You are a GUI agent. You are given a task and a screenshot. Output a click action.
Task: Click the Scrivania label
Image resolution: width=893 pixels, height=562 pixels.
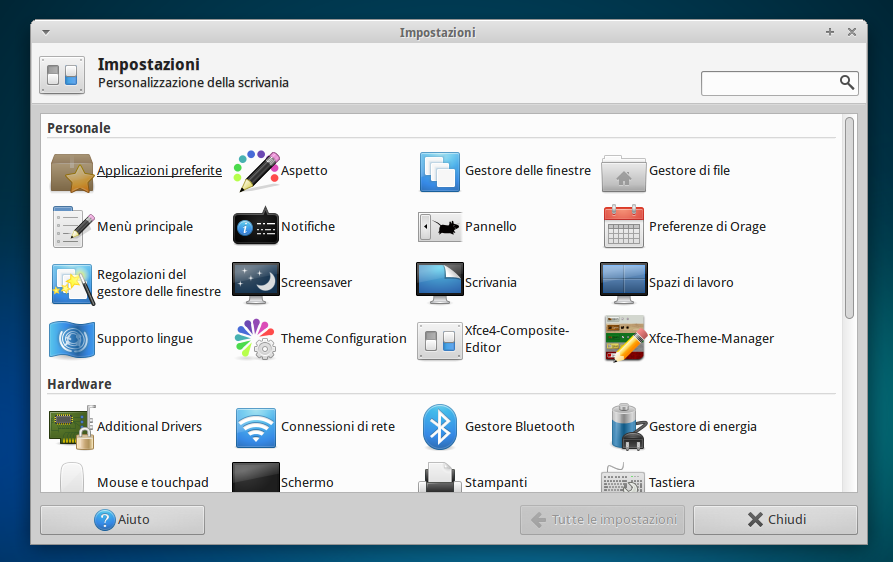pos(491,282)
